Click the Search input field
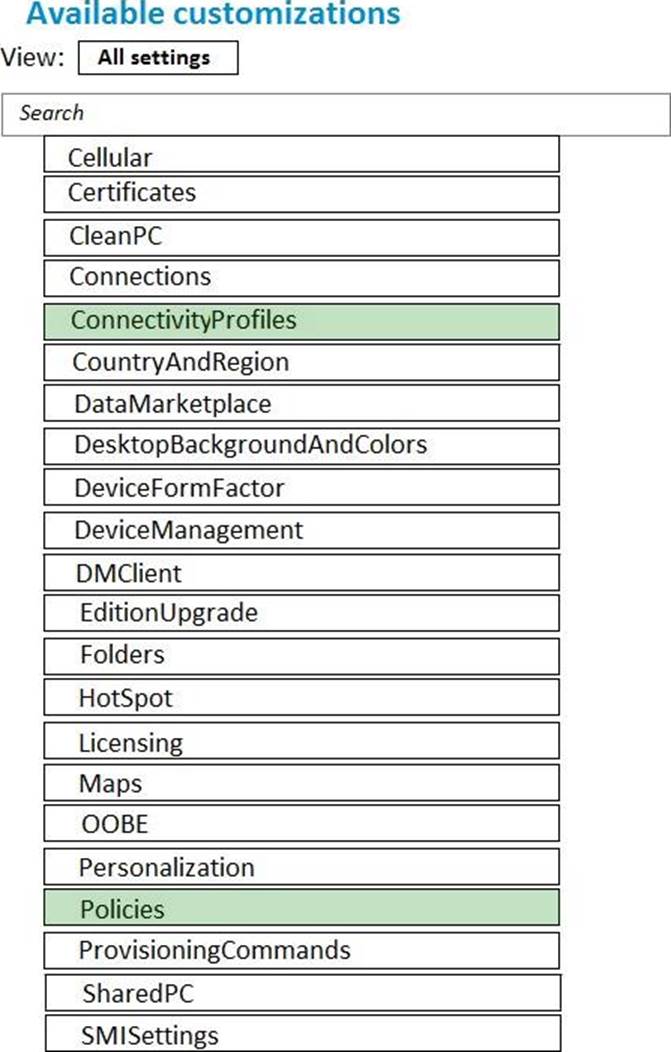 pyautogui.click(x=335, y=114)
